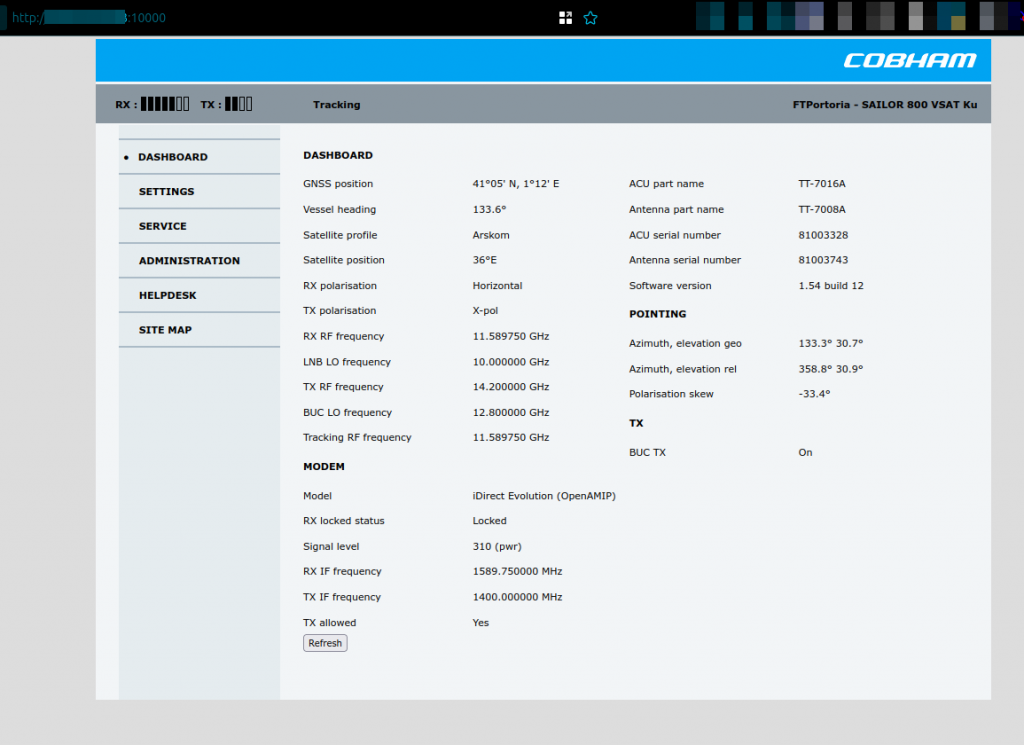Click the TX signal strength bar indicator

tap(238, 104)
